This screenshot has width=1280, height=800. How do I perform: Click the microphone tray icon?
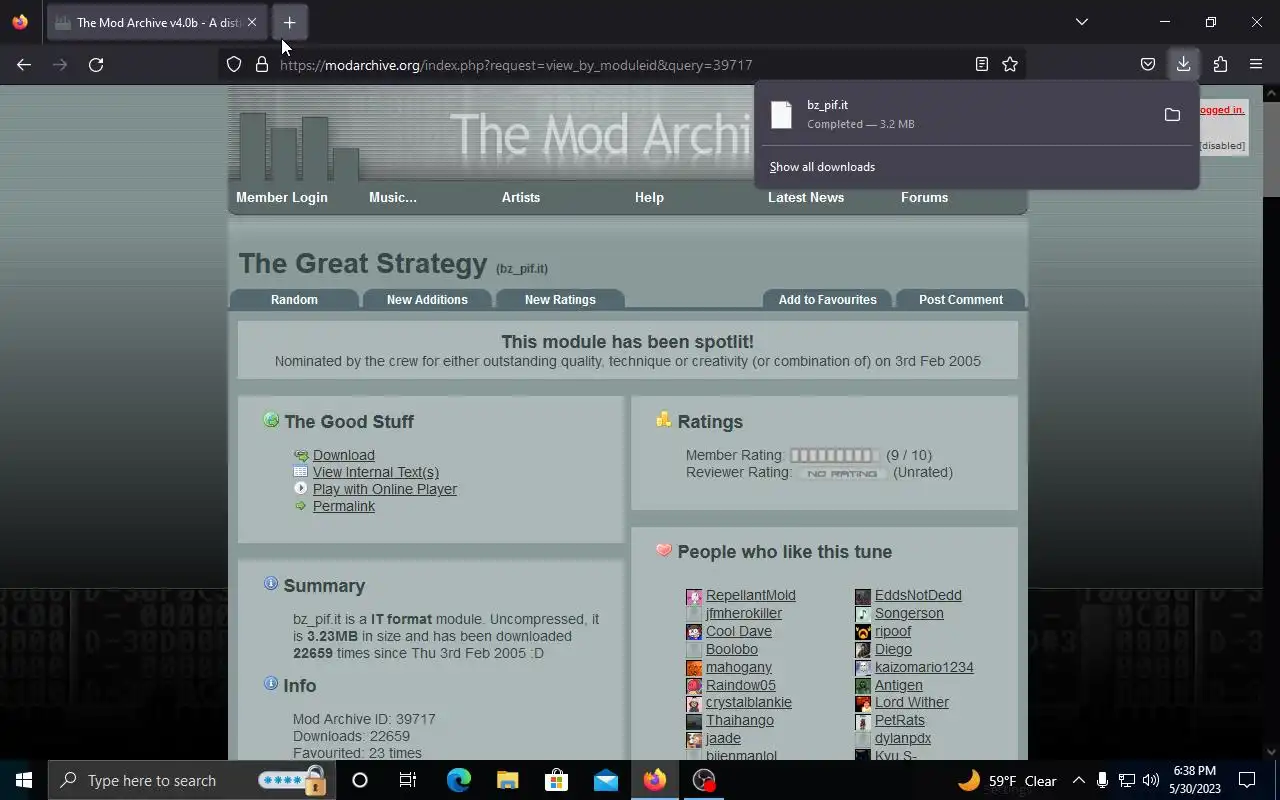pyautogui.click(x=1102, y=780)
